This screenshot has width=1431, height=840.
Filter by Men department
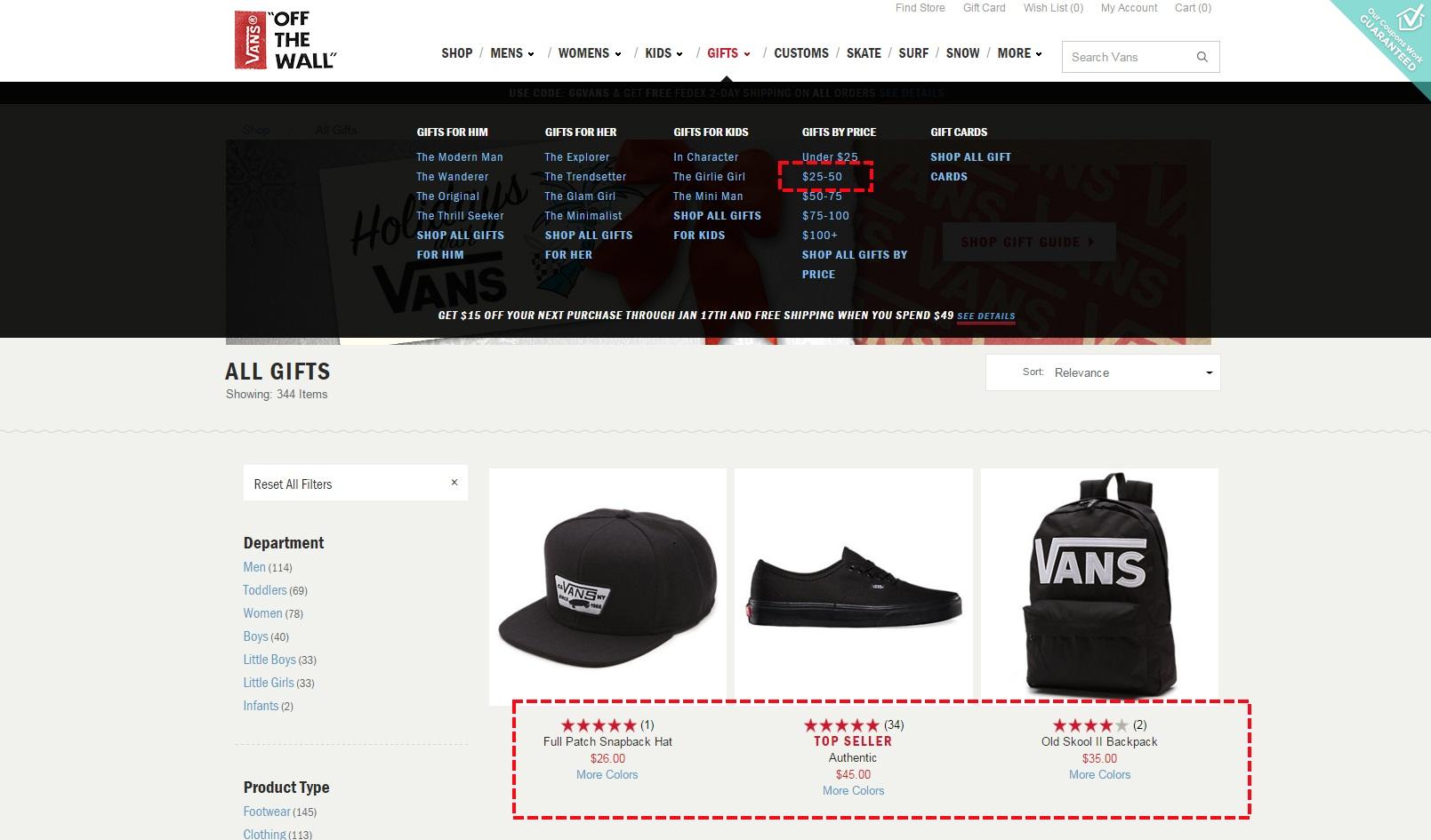click(x=254, y=567)
